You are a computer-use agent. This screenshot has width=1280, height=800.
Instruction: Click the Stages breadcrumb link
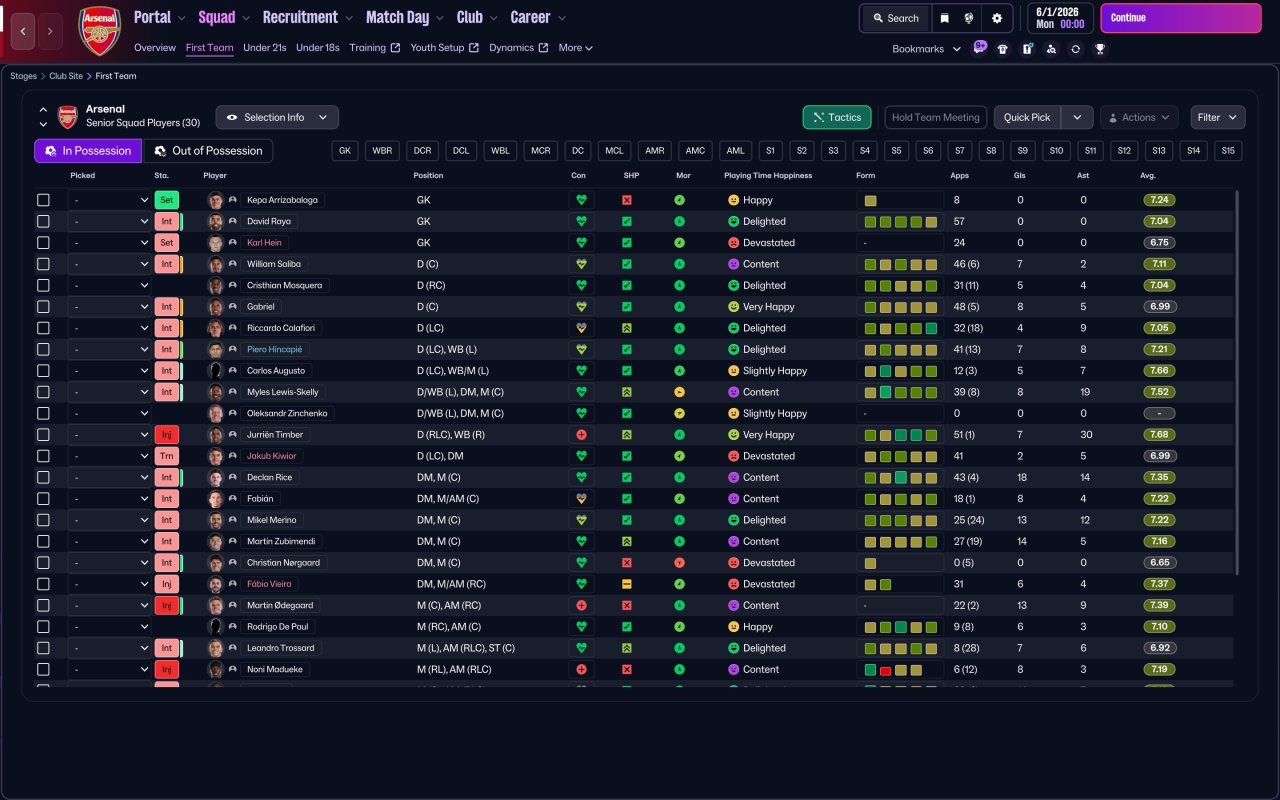coord(24,76)
